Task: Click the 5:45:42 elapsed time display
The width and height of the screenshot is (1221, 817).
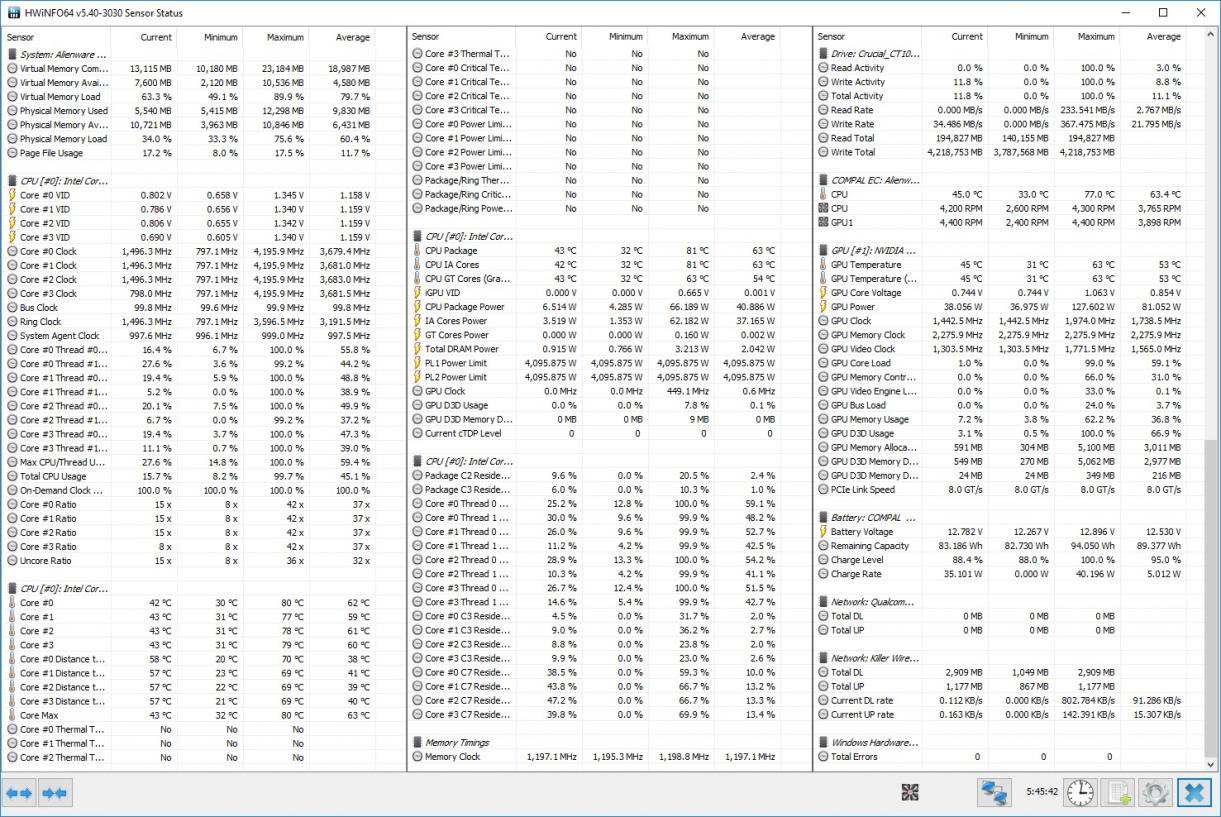Action: pyautogui.click(x=1041, y=791)
